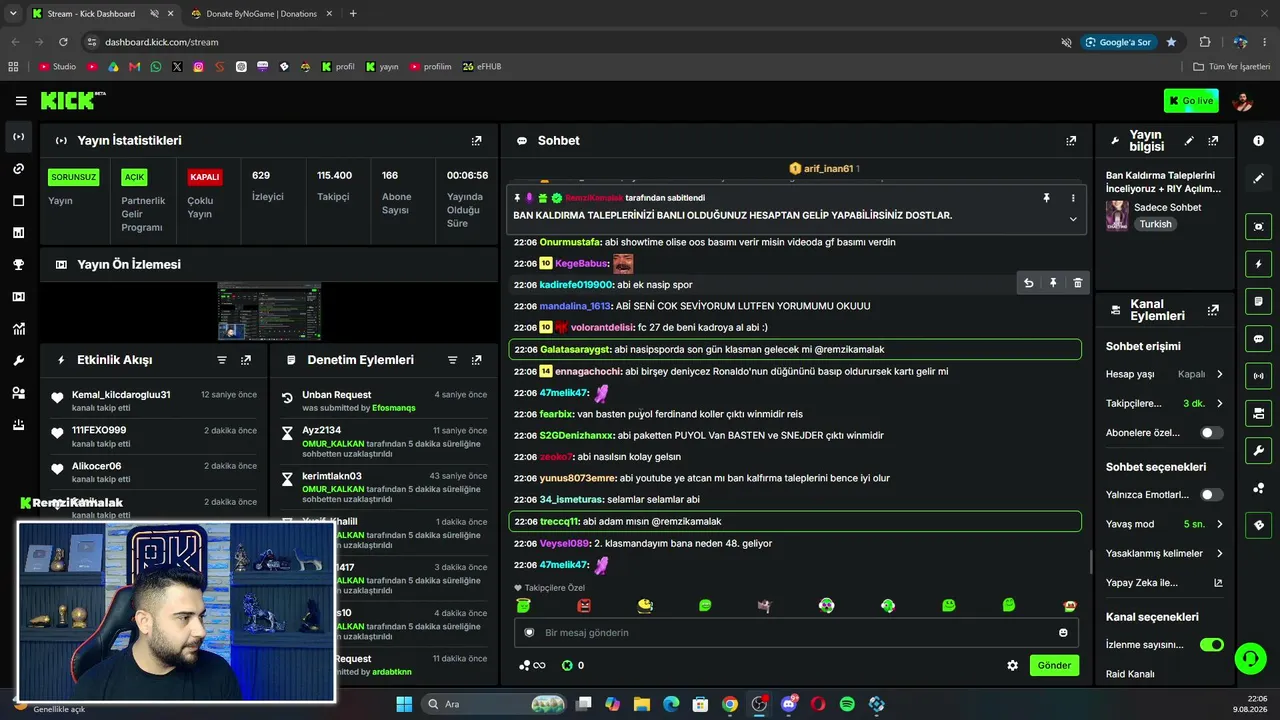Click the red angry emote in chat row
The image size is (1280, 720).
(584, 605)
